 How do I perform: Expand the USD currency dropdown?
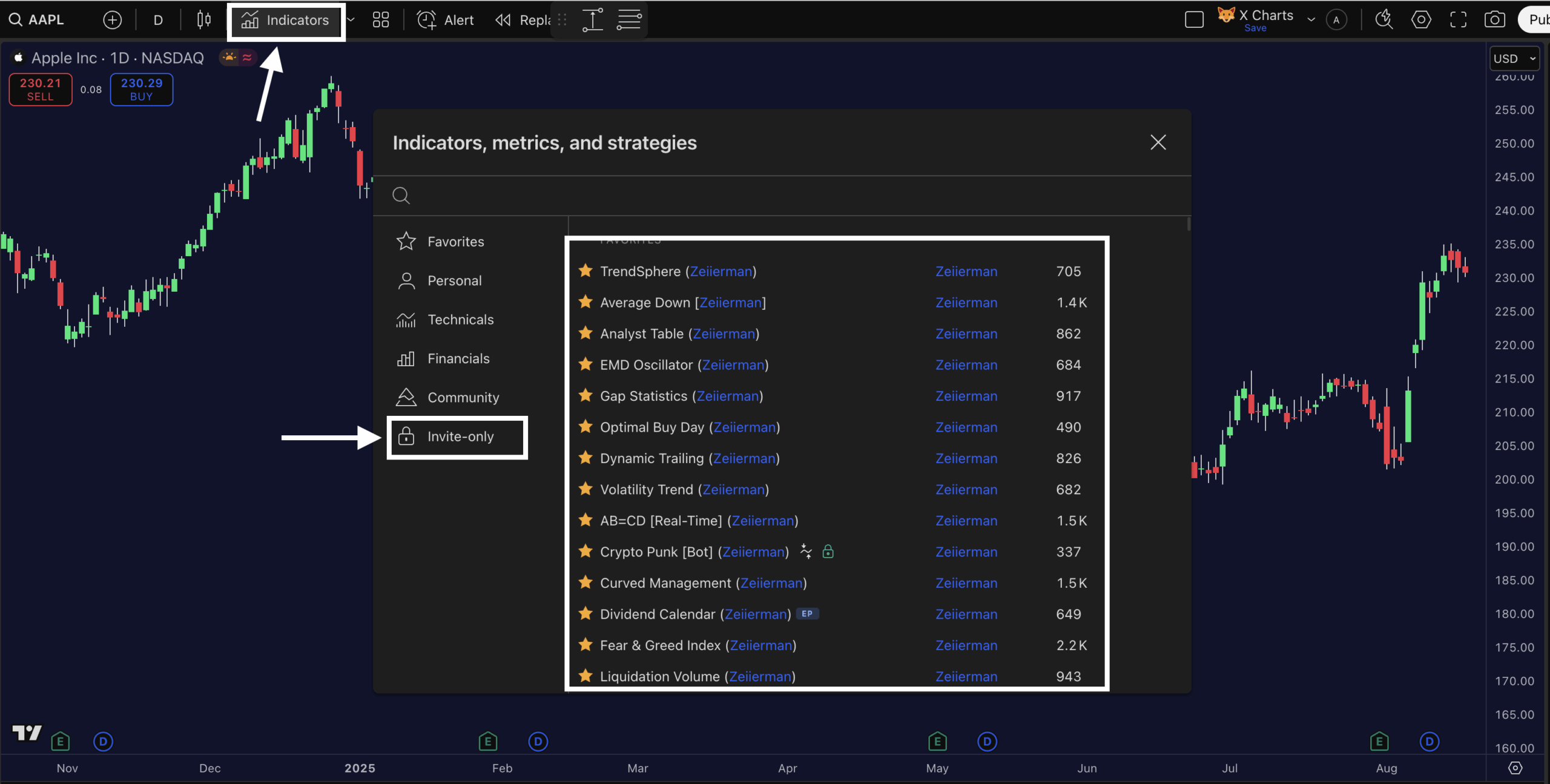[x=1514, y=59]
